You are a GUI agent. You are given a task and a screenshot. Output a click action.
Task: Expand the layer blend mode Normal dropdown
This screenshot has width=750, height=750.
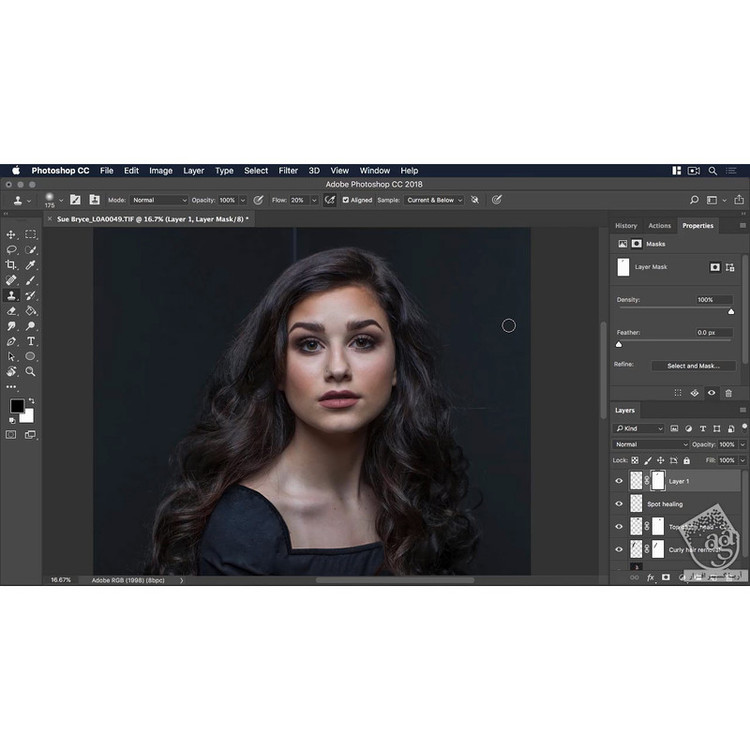[x=651, y=444]
